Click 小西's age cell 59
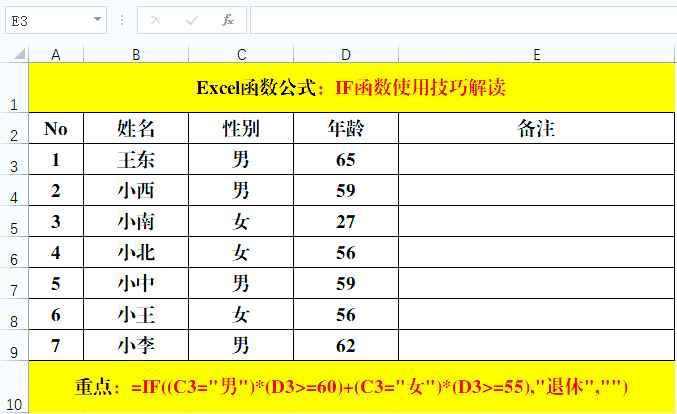Screen dimensions: 677x414 pyautogui.click(x=346, y=190)
